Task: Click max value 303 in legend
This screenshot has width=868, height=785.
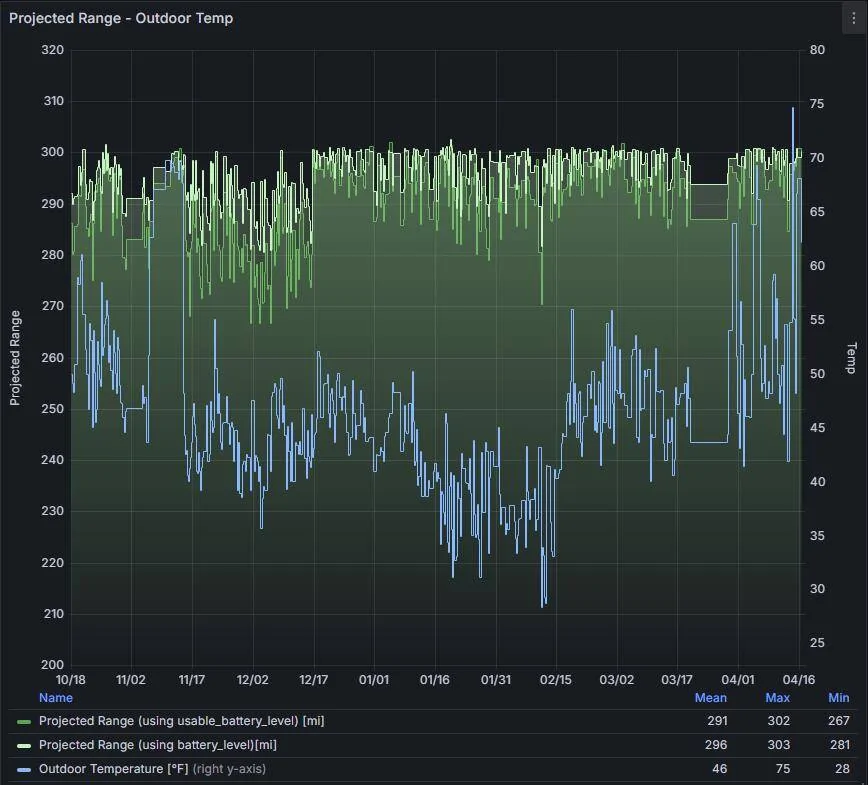Action: click(x=778, y=745)
